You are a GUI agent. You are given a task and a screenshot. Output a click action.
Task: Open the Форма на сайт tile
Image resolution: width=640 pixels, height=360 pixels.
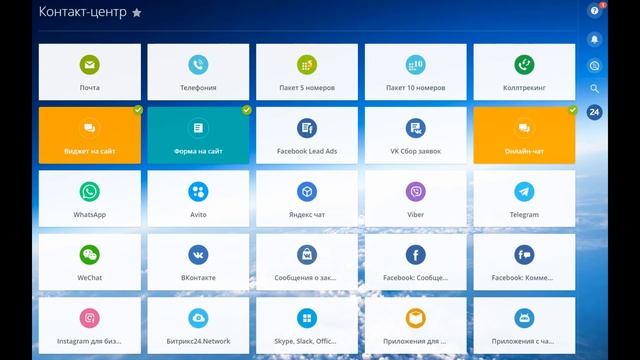[198, 135]
